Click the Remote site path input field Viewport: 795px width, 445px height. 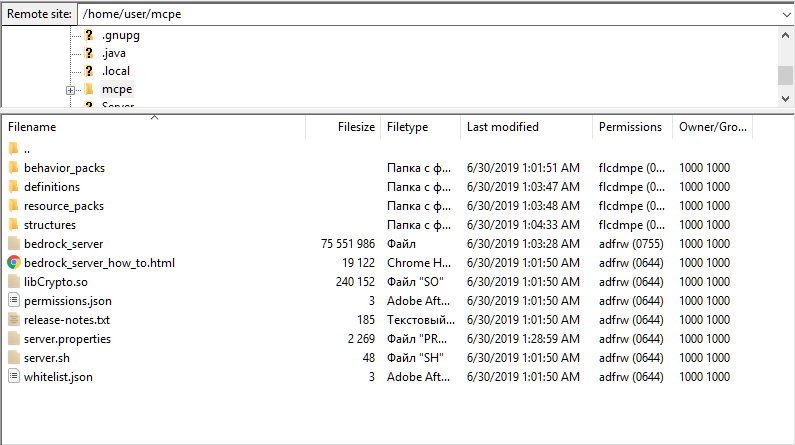tap(428, 14)
